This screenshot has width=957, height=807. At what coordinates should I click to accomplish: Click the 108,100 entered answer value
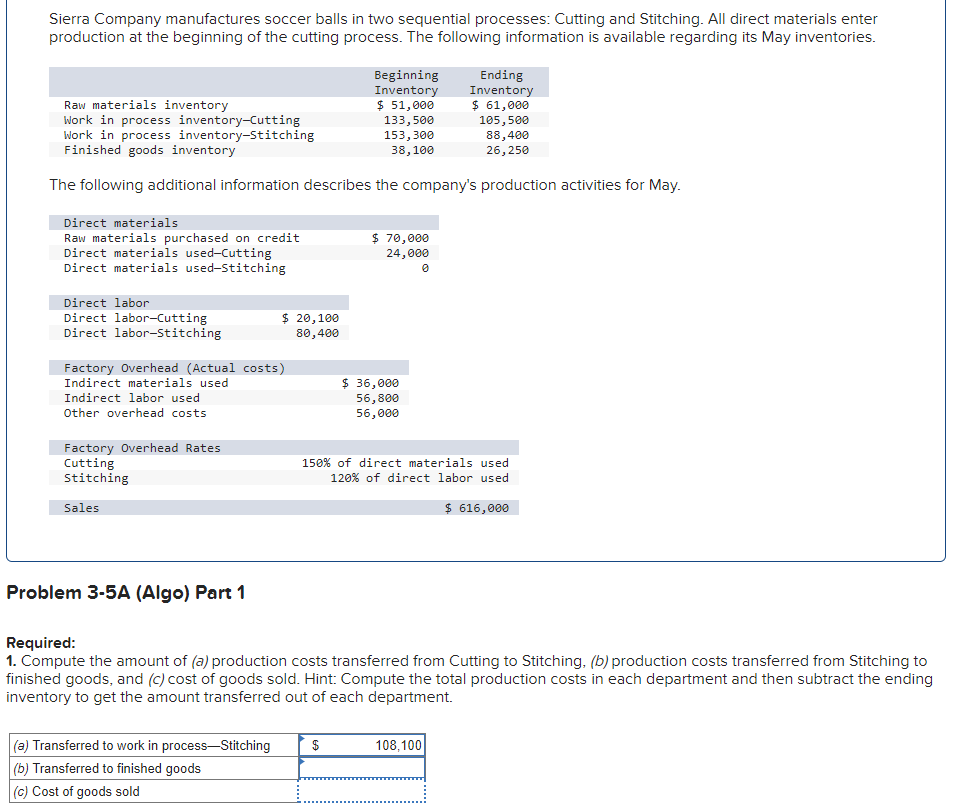point(398,745)
